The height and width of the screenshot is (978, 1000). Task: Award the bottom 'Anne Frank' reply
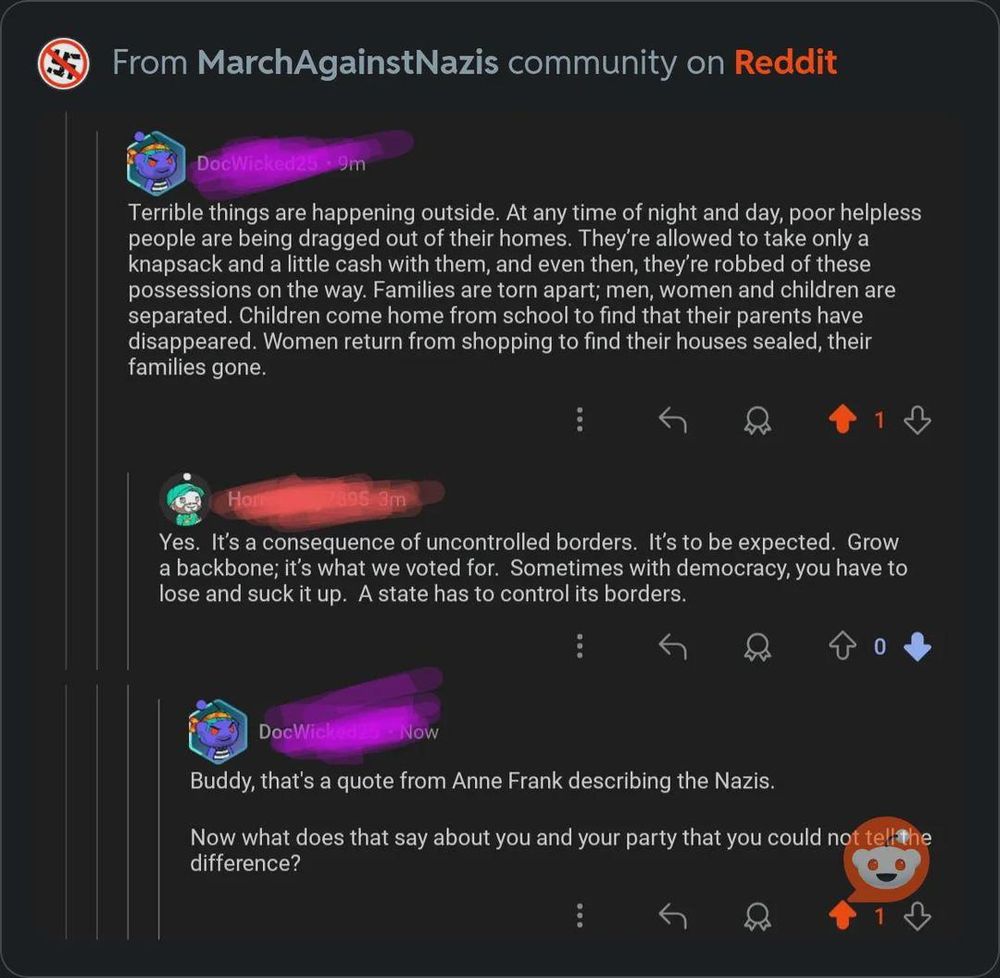[757, 916]
